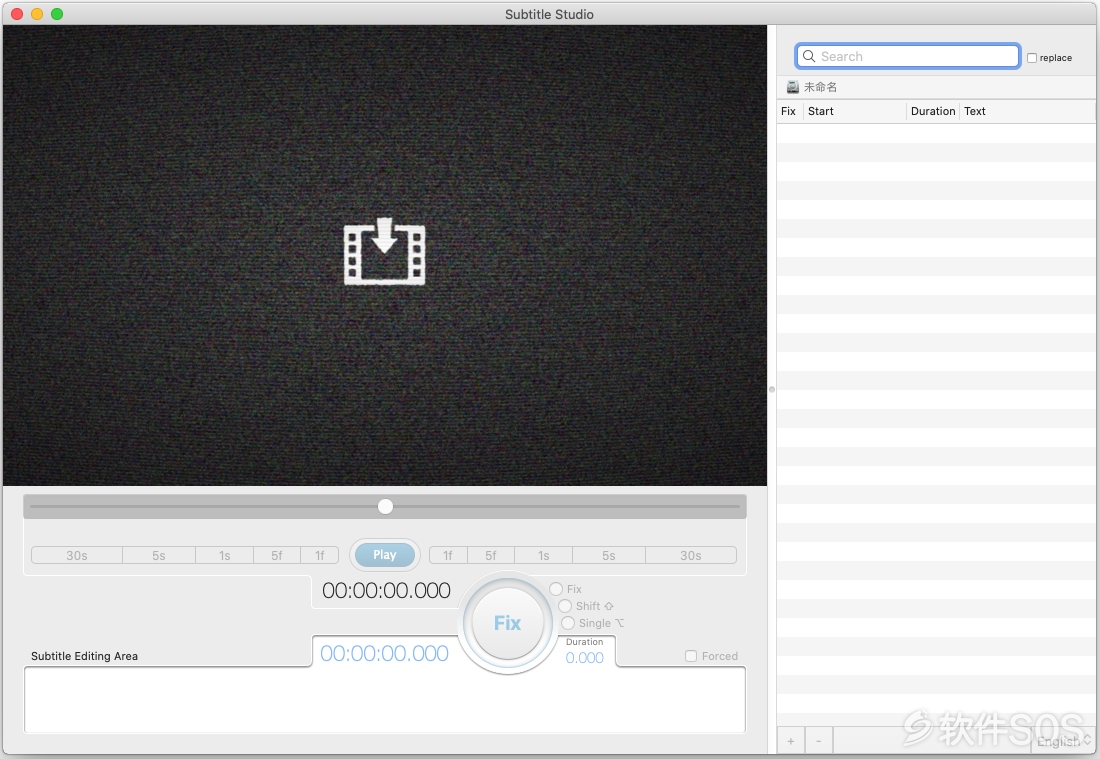Step forward 5s
Image resolution: width=1100 pixels, height=759 pixels.
coord(609,556)
